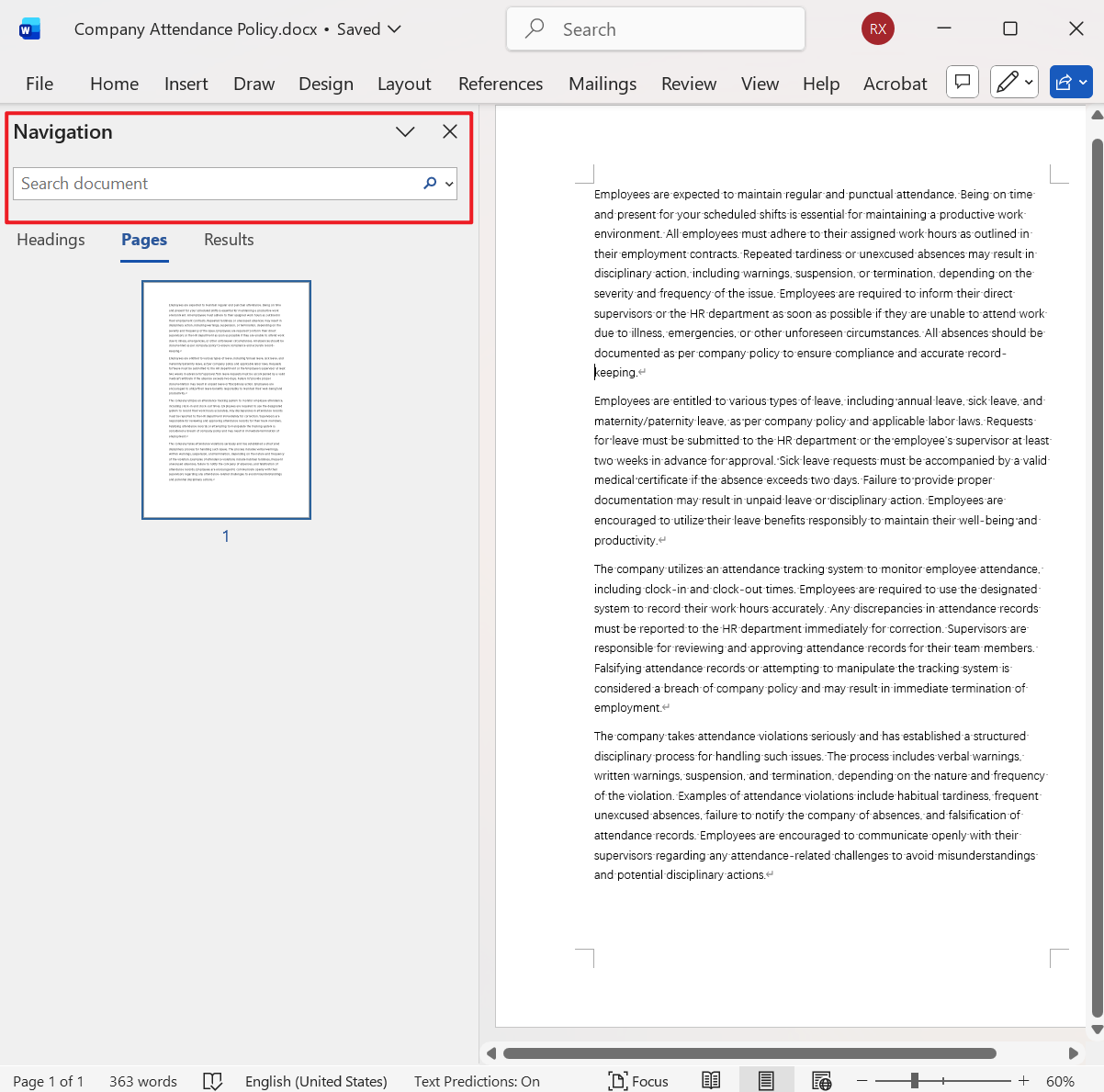Switch to Read Mode view
Image resolution: width=1104 pixels, height=1092 pixels.
click(710, 1080)
